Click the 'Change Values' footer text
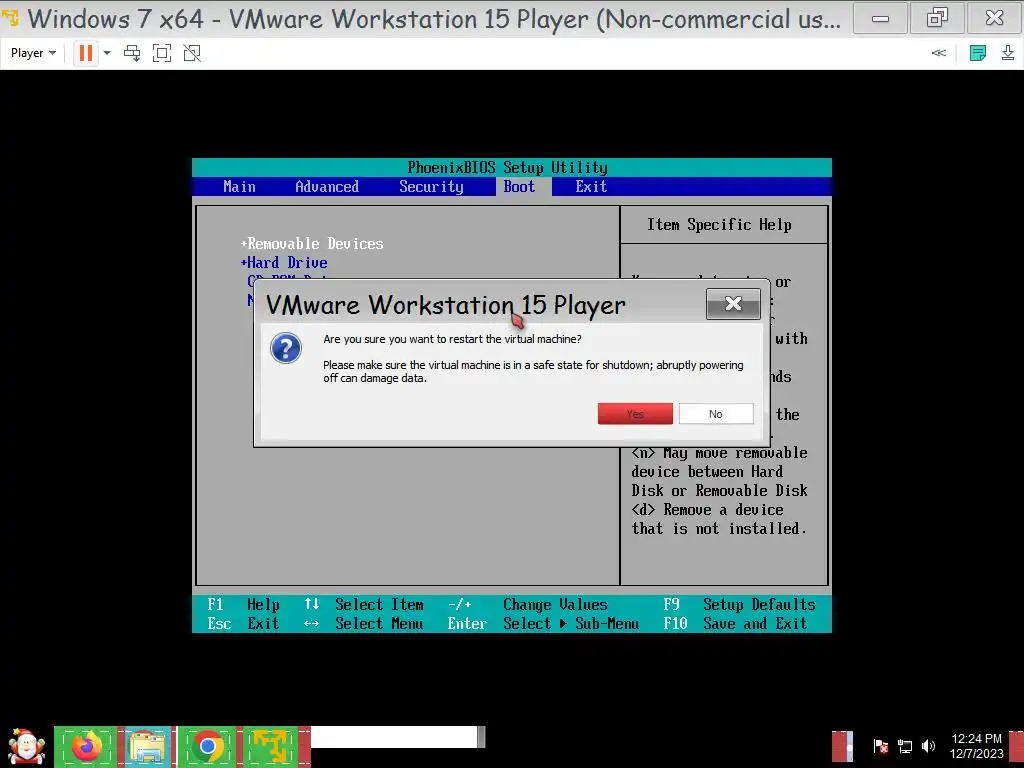Screen dimensions: 1024x768 [555, 605]
